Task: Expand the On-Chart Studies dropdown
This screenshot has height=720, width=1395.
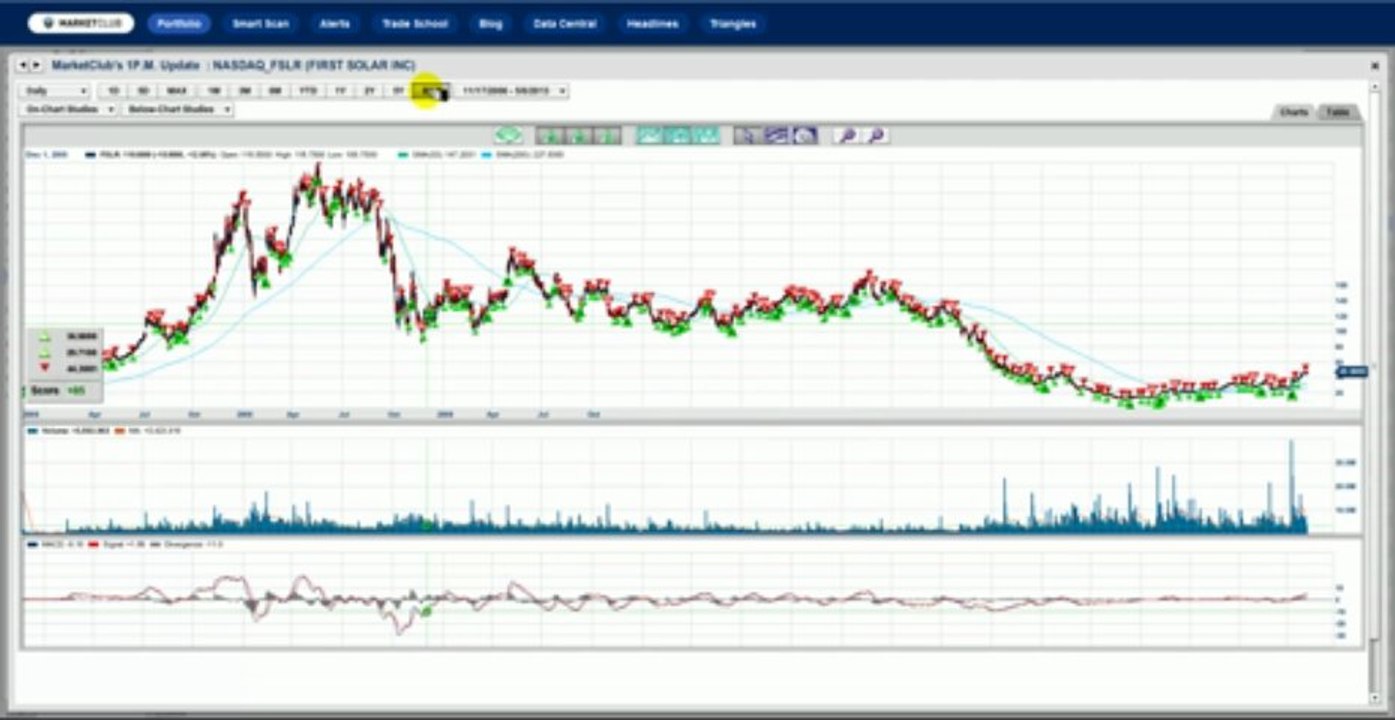Action: tap(69, 109)
